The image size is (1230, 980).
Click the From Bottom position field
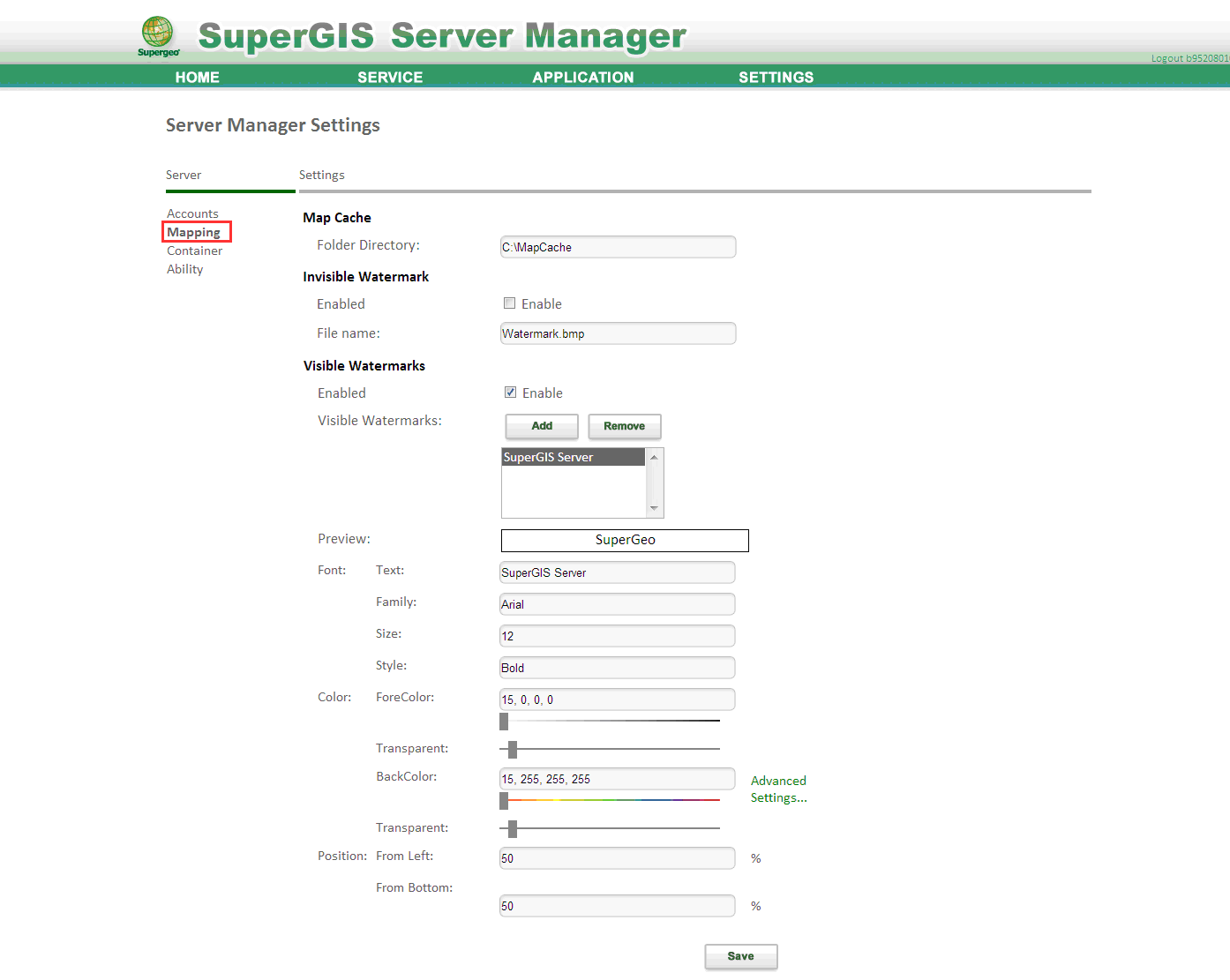pos(618,906)
